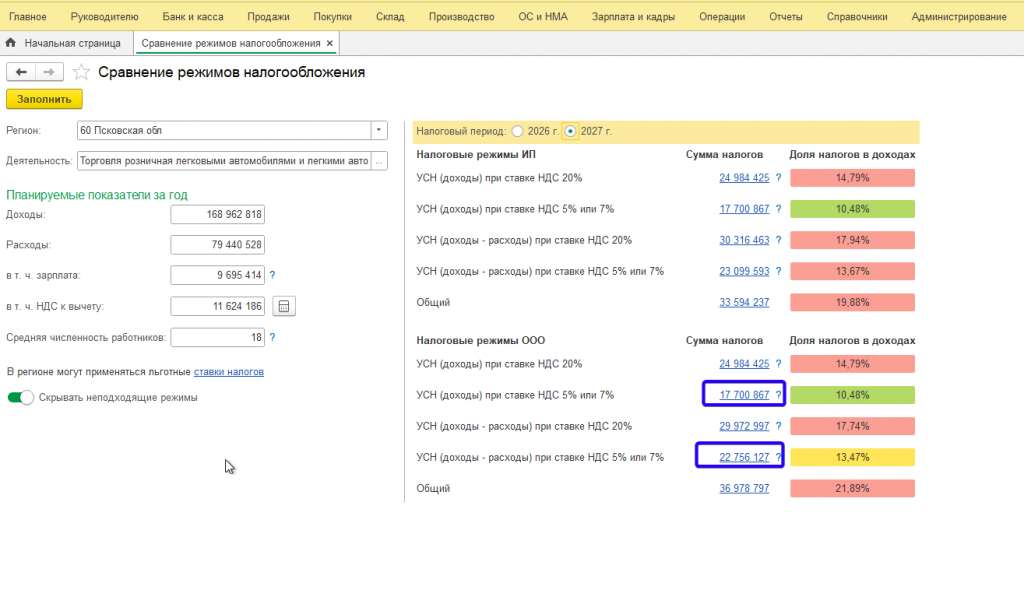Go to the home page icon
The image size is (1024, 590).
(10, 43)
